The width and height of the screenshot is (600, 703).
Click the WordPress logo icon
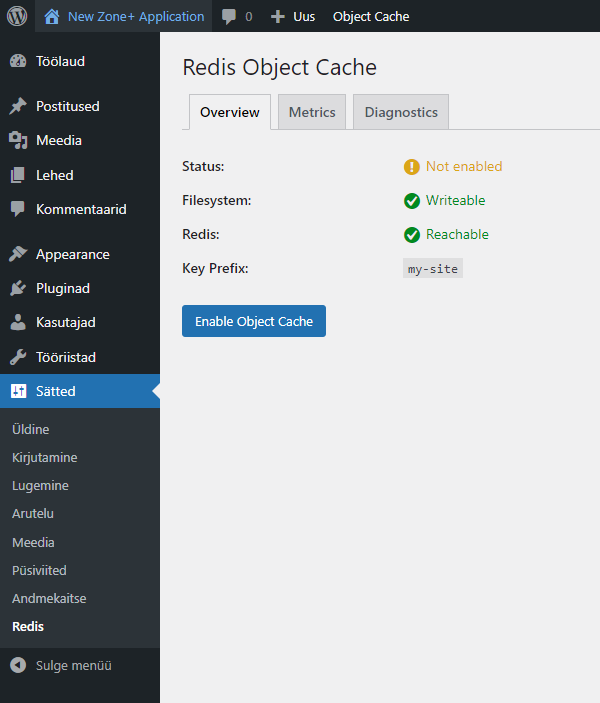tap(17, 16)
